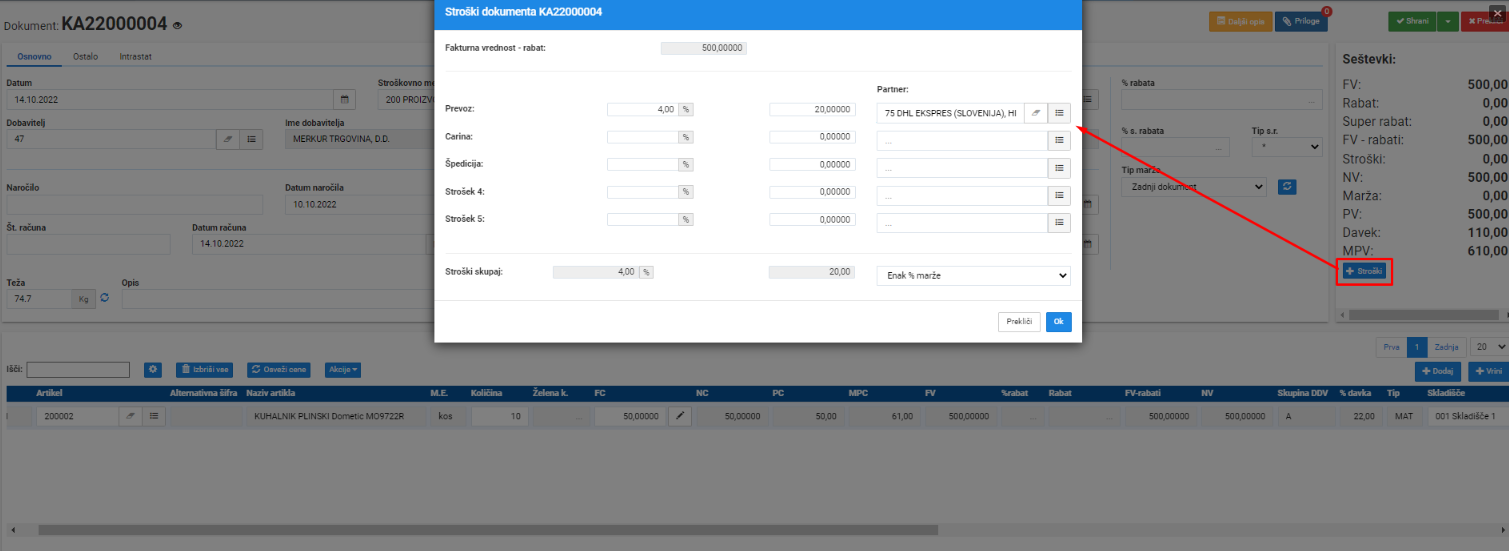Click the bottom horizontal table scrollbar

click(489, 529)
